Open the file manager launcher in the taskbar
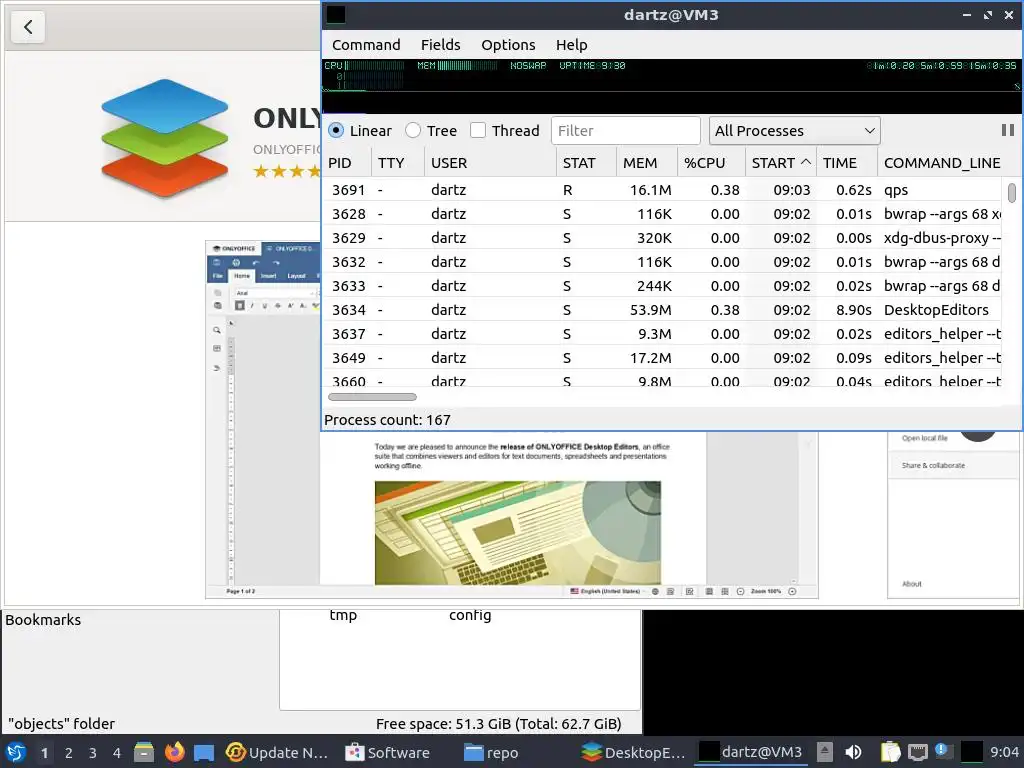This screenshot has width=1024, height=768. 144,752
